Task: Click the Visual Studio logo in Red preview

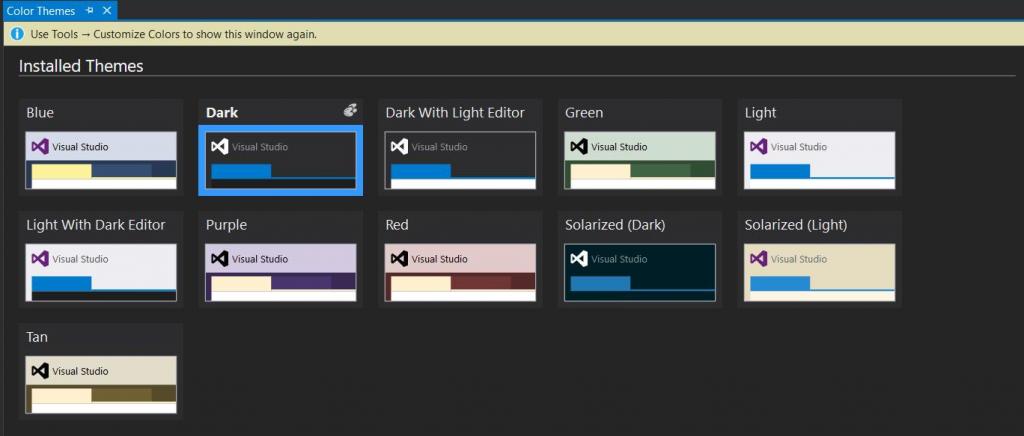Action: tap(399, 259)
